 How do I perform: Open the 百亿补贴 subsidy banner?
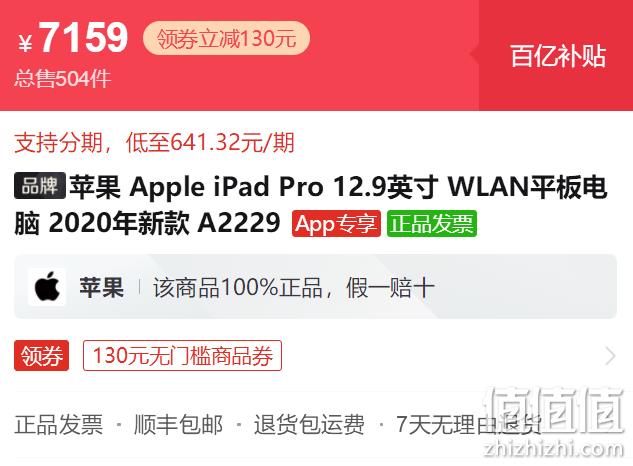pyautogui.click(x=558, y=55)
